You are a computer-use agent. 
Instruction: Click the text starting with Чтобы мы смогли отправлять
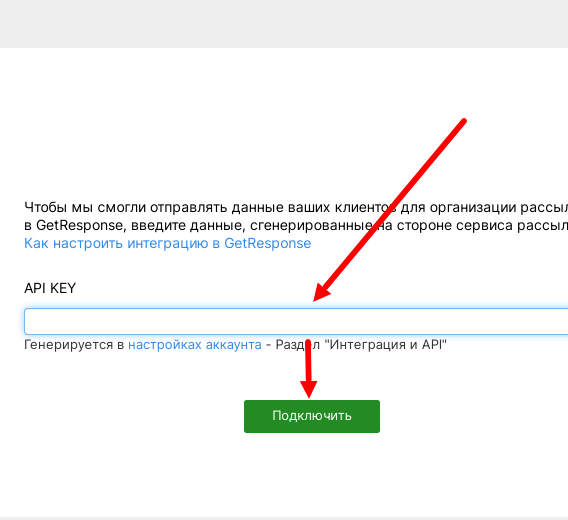point(296,207)
